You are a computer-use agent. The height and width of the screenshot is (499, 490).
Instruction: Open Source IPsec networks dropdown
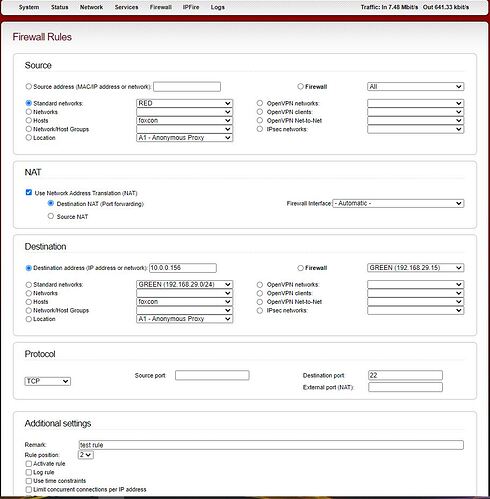415,129
